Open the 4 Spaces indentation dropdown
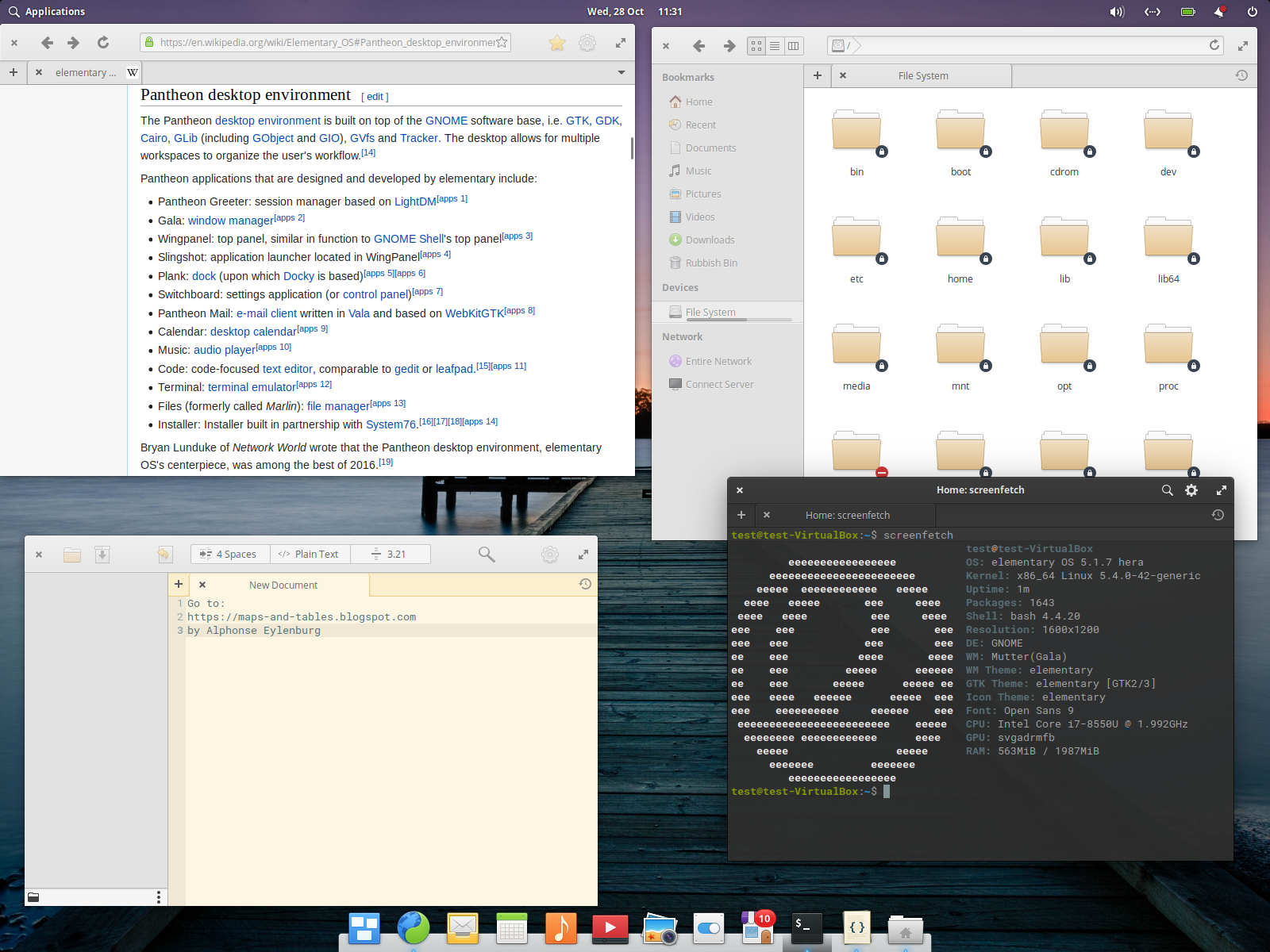Image resolution: width=1270 pixels, height=952 pixels. click(x=229, y=554)
